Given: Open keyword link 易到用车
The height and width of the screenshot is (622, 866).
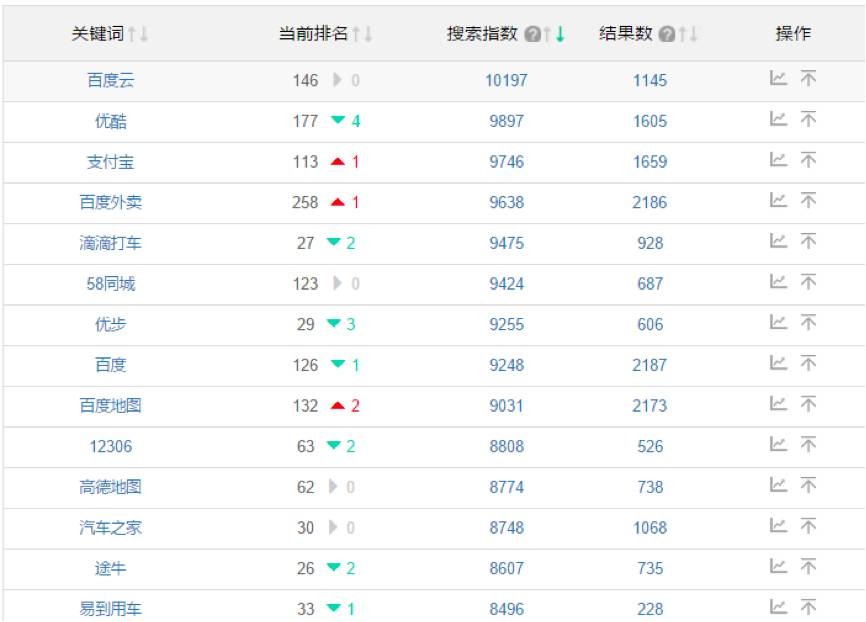Looking at the screenshot, I should click(110, 609).
